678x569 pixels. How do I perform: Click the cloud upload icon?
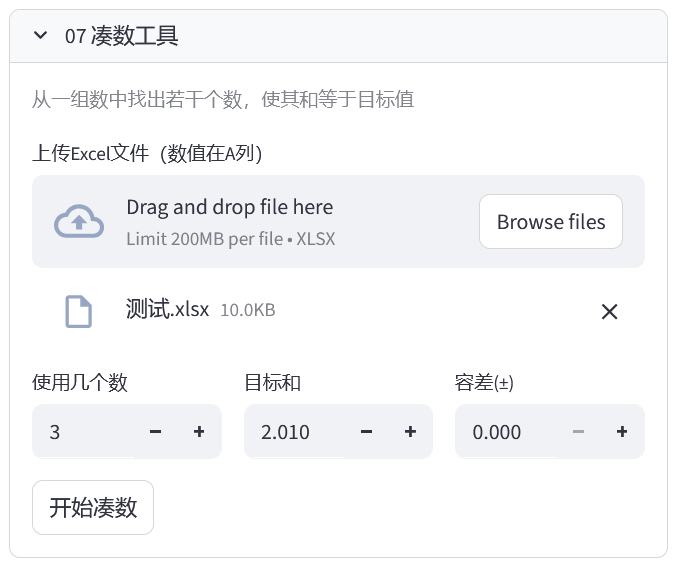(x=78, y=221)
